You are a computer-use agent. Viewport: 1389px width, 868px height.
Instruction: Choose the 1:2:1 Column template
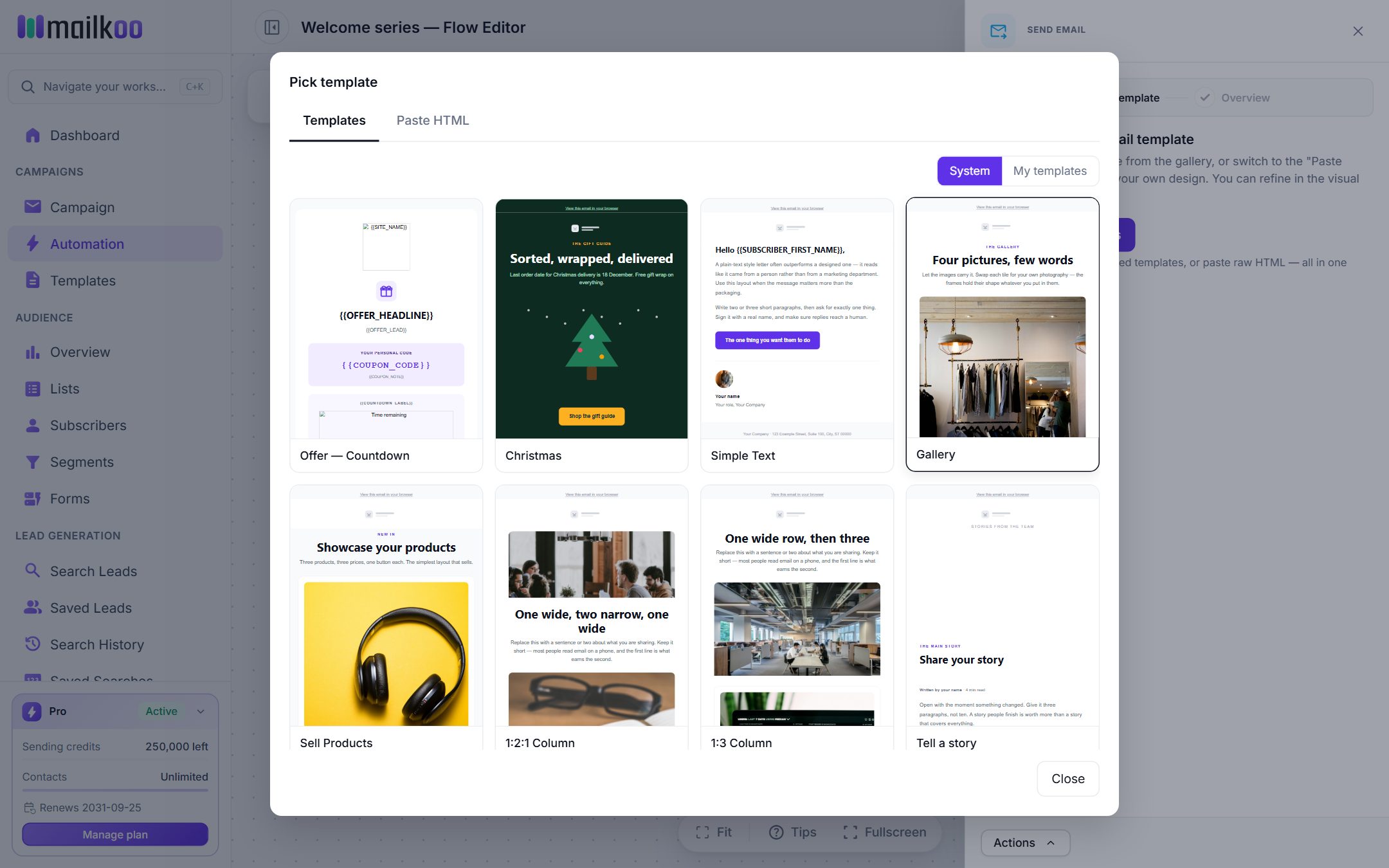[592, 617]
